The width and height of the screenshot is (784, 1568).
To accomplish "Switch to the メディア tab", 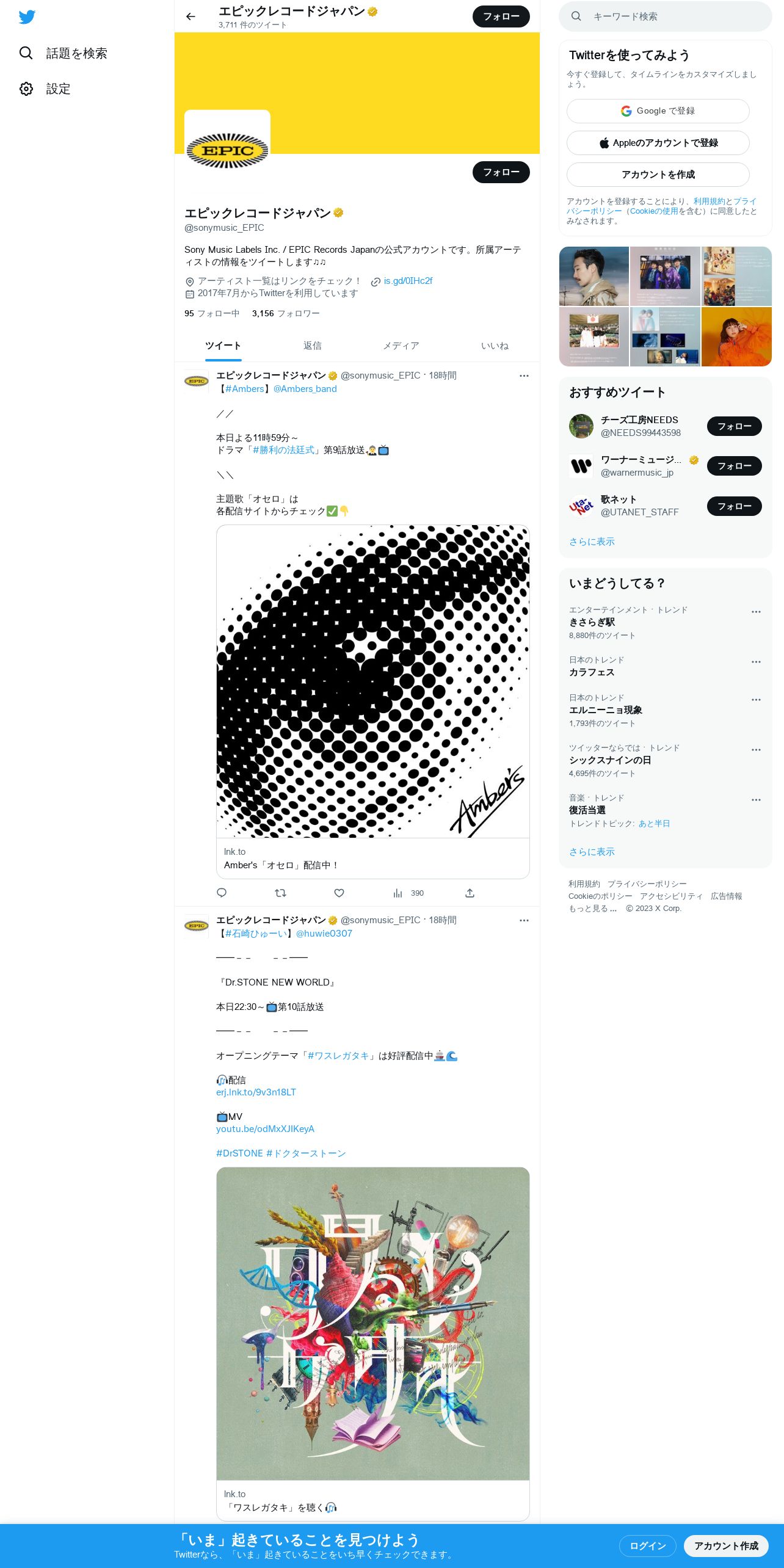I will coord(401,346).
